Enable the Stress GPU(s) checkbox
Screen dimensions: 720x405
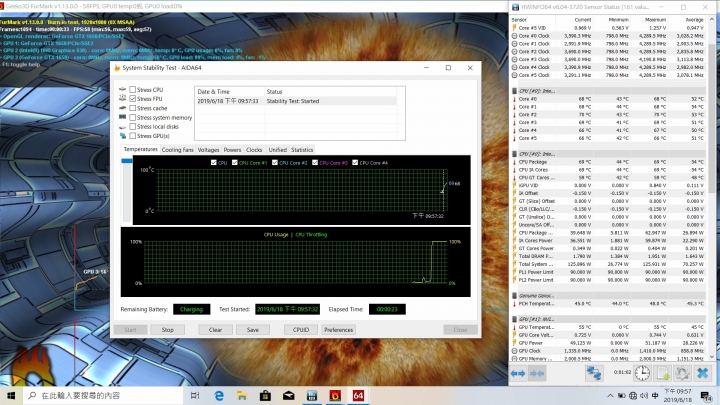[132, 136]
